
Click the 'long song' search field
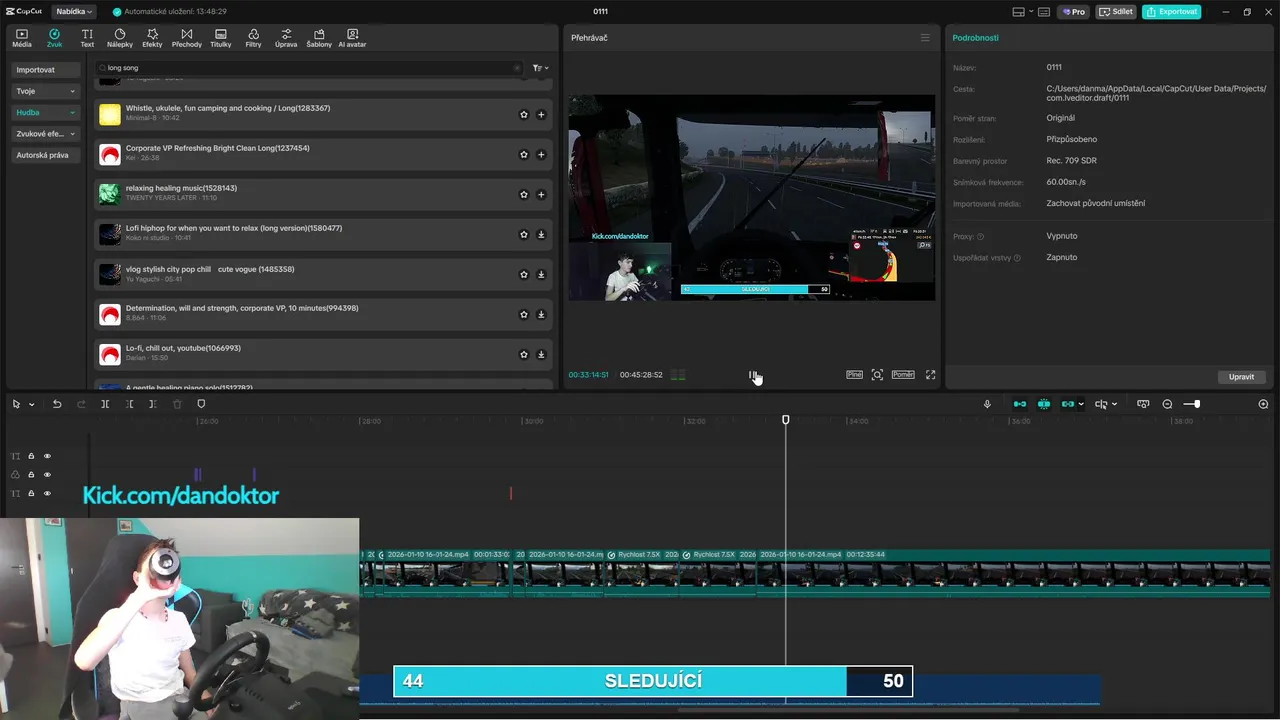click(x=309, y=68)
